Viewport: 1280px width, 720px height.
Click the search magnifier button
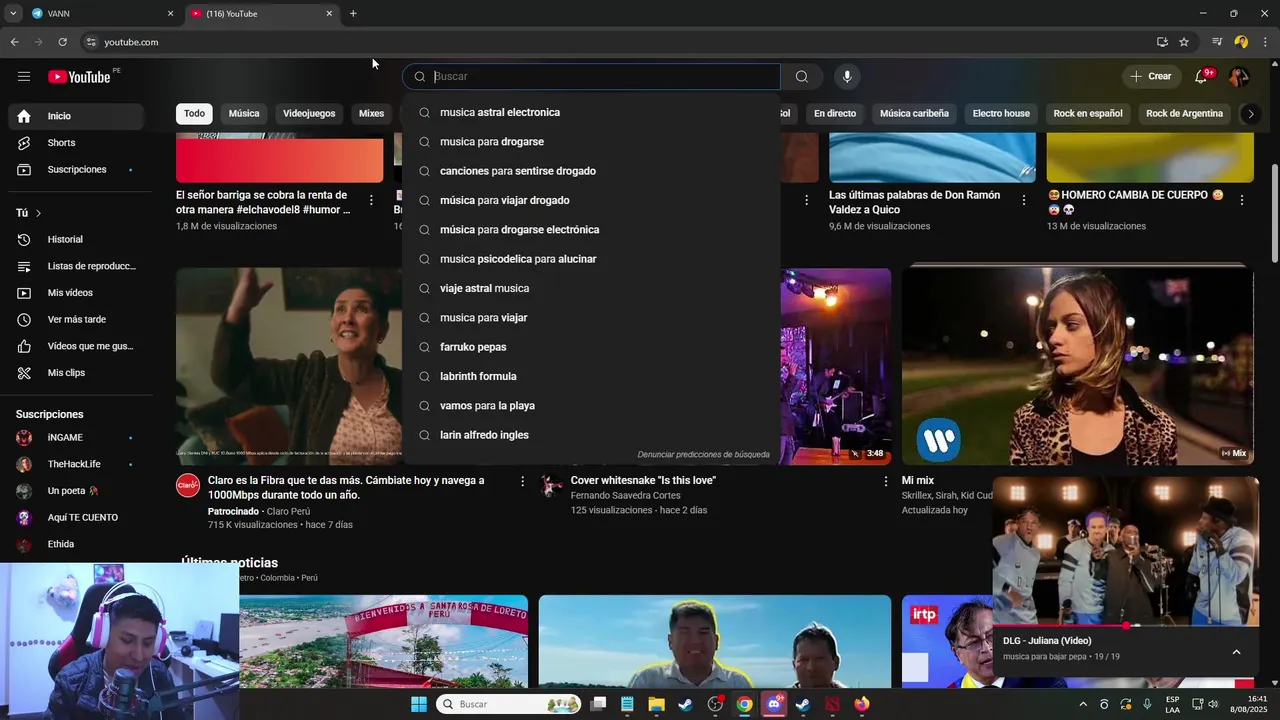[x=802, y=77]
